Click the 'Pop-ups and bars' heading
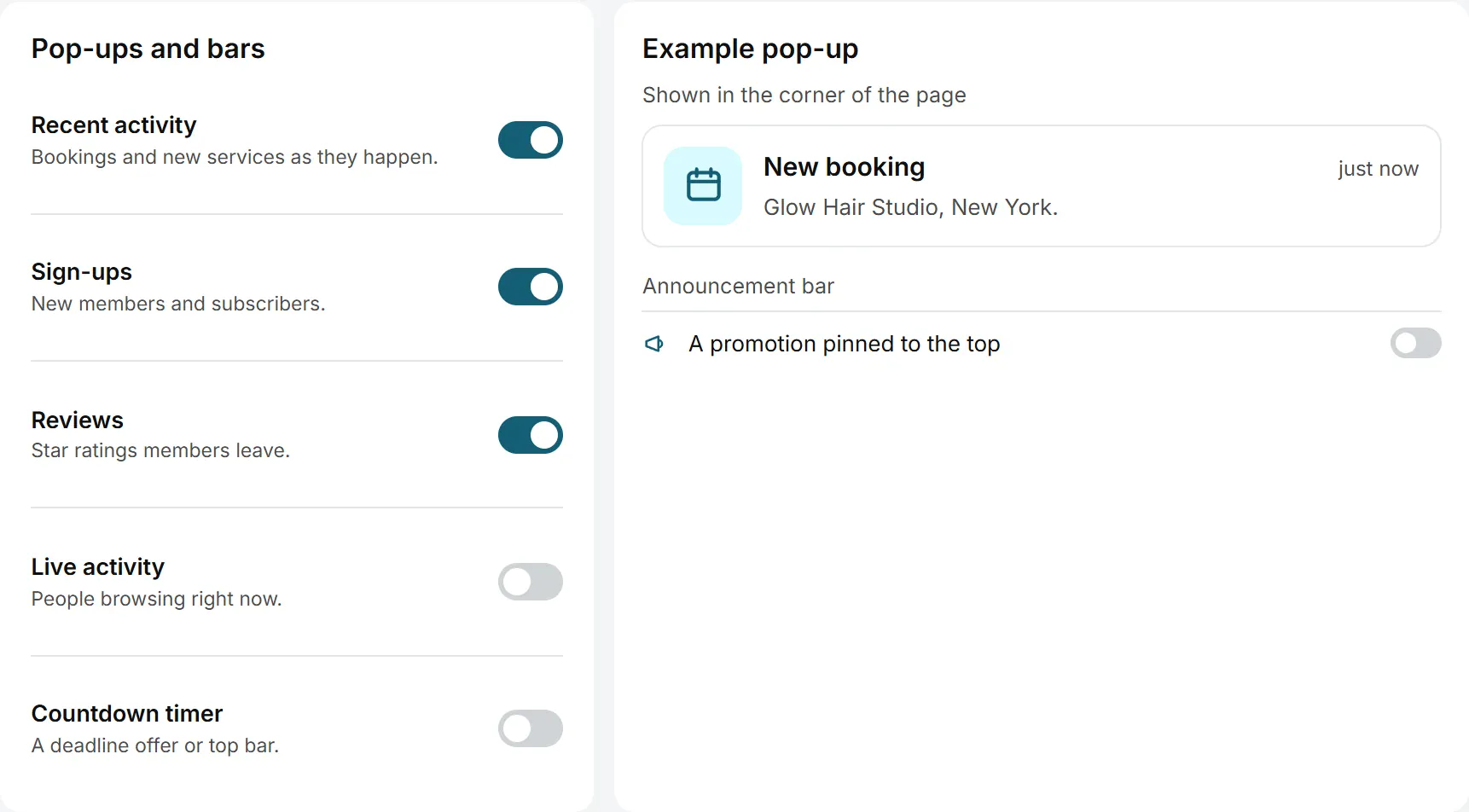Image resolution: width=1469 pixels, height=812 pixels. point(148,49)
